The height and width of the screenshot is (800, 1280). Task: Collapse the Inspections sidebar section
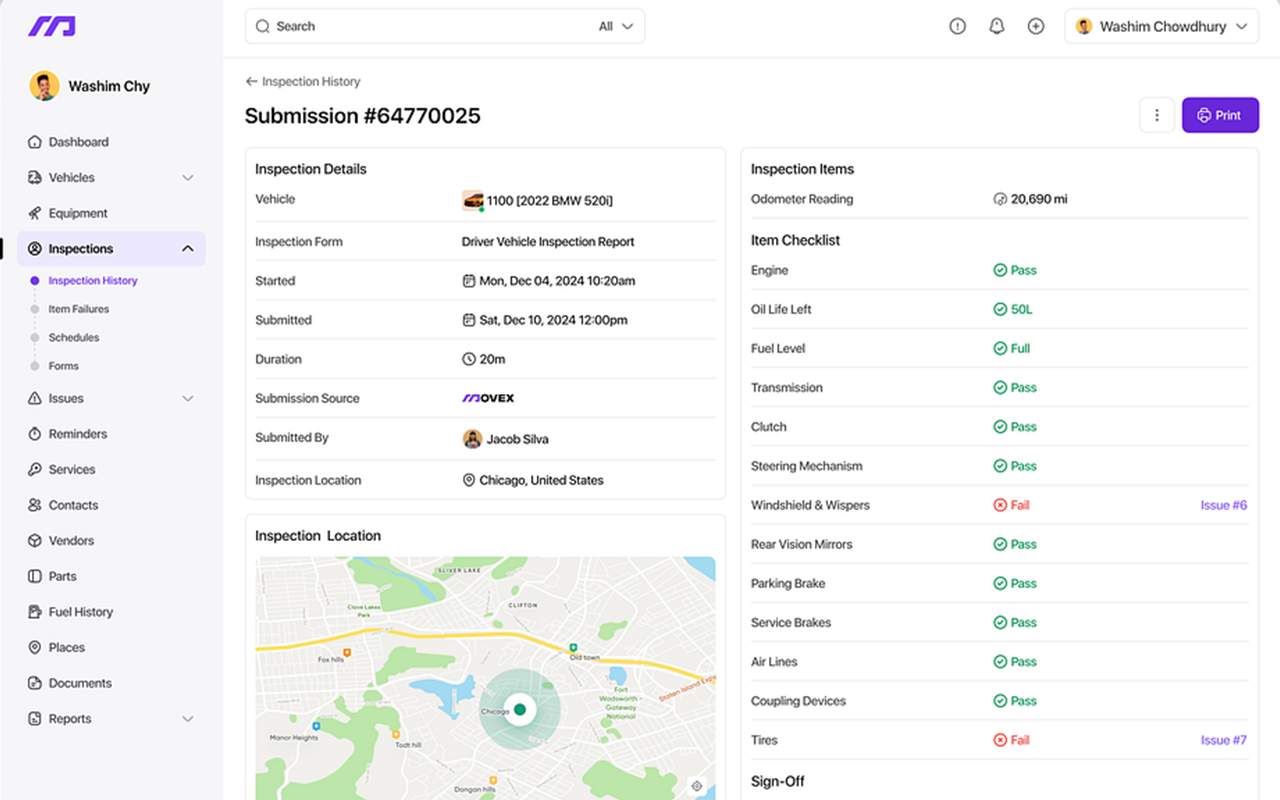pyautogui.click(x=187, y=249)
